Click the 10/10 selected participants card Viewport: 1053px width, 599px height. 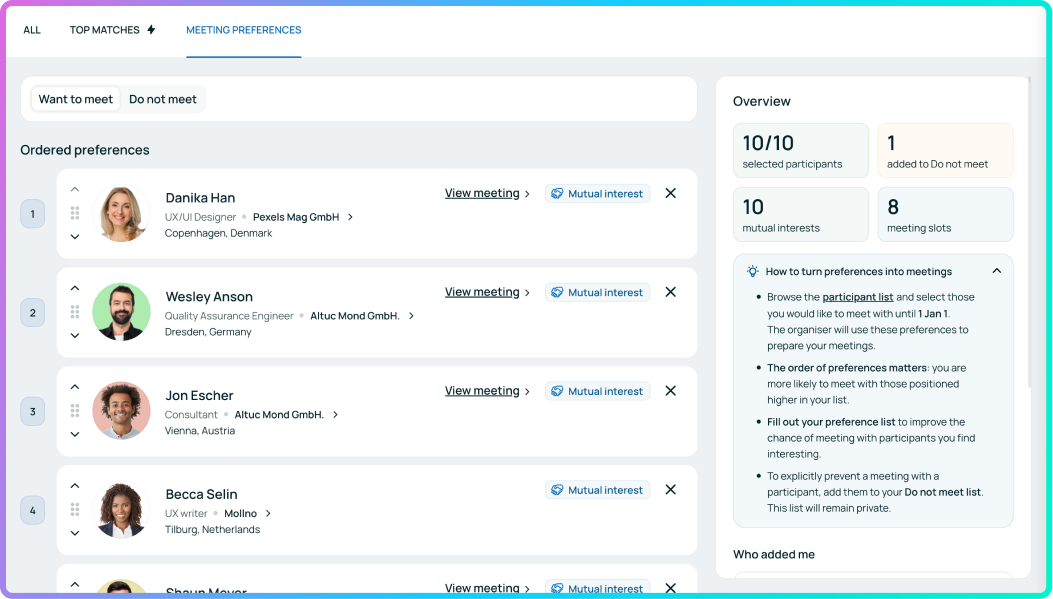tap(800, 150)
